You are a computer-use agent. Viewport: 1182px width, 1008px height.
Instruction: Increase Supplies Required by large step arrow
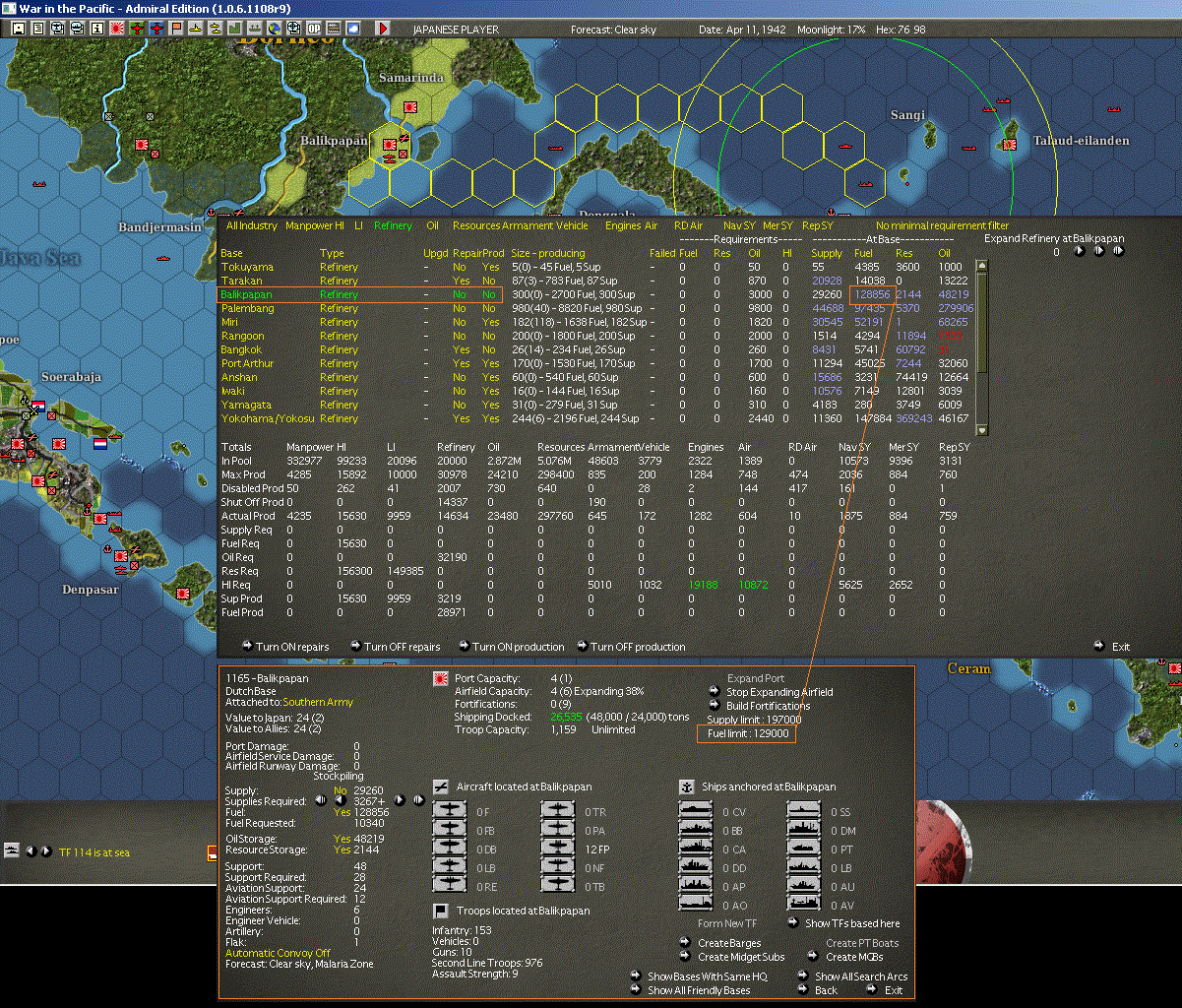418,800
